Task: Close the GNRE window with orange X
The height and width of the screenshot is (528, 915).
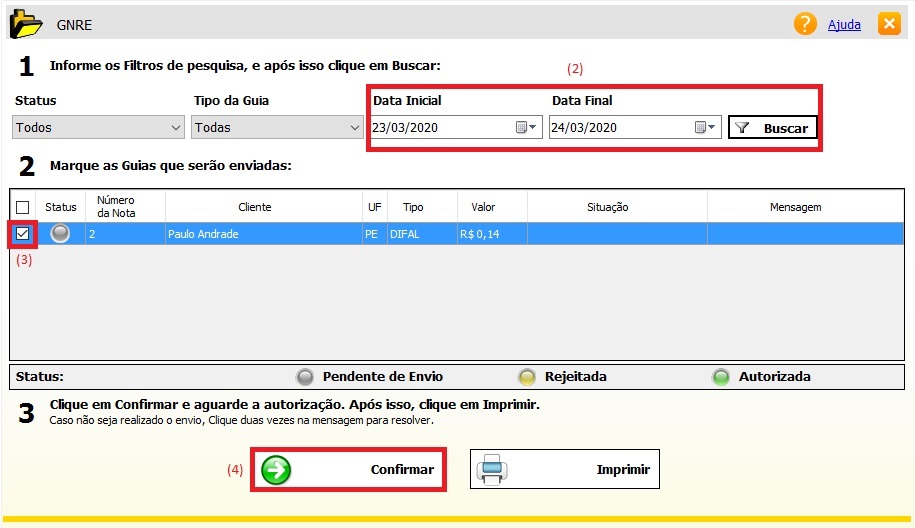Action: 888,24
